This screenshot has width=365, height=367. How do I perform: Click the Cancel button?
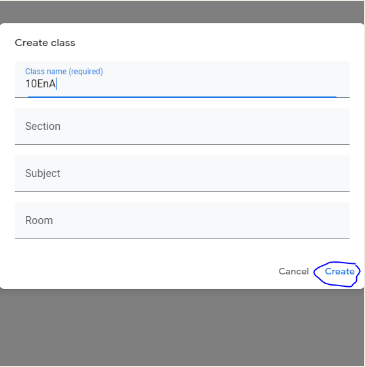click(x=294, y=271)
